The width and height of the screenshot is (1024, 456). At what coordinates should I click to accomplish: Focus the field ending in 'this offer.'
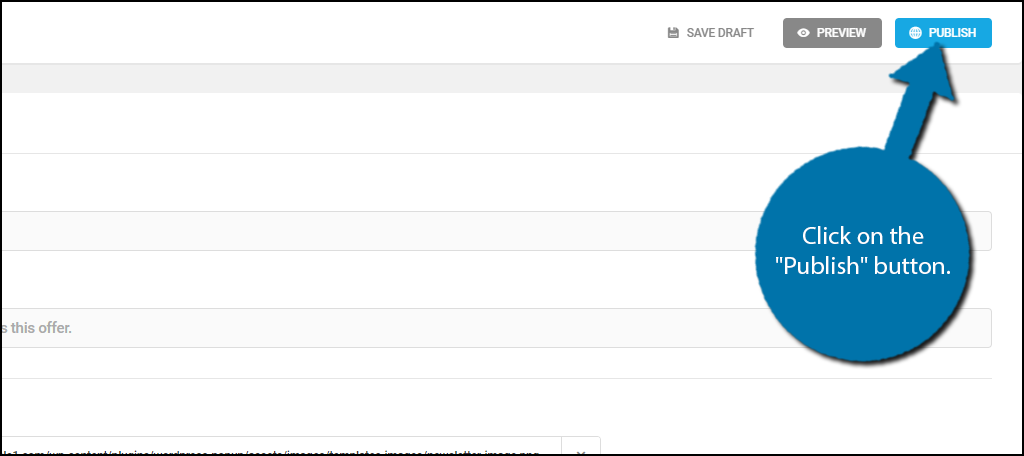point(496,328)
